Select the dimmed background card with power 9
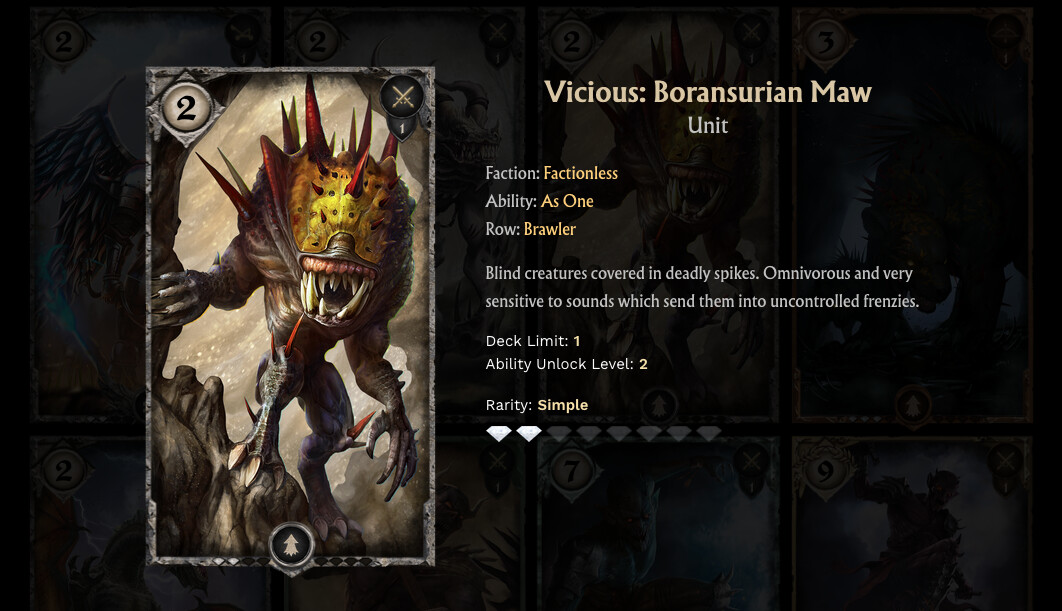 point(912,524)
